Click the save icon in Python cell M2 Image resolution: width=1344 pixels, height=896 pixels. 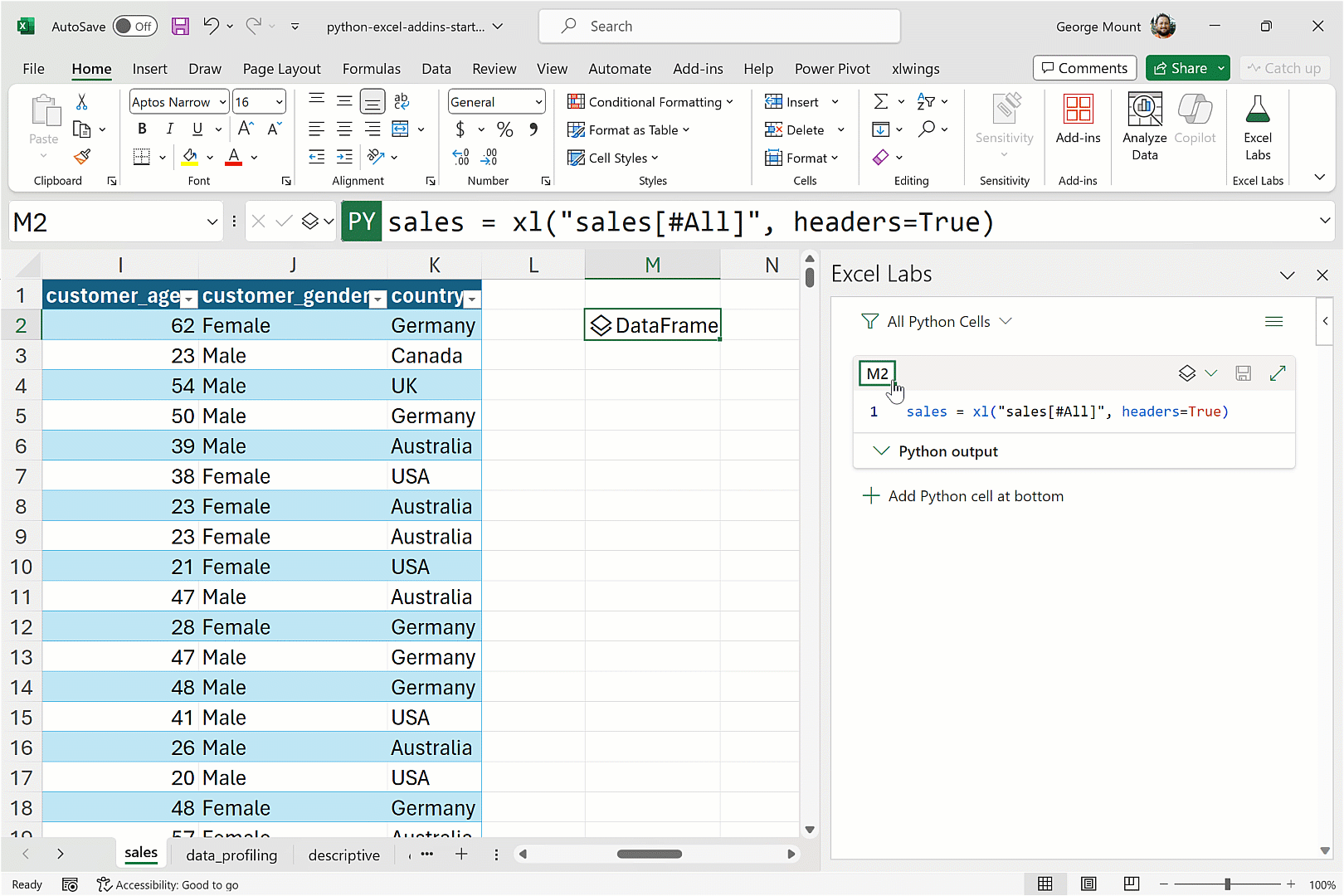click(x=1243, y=373)
